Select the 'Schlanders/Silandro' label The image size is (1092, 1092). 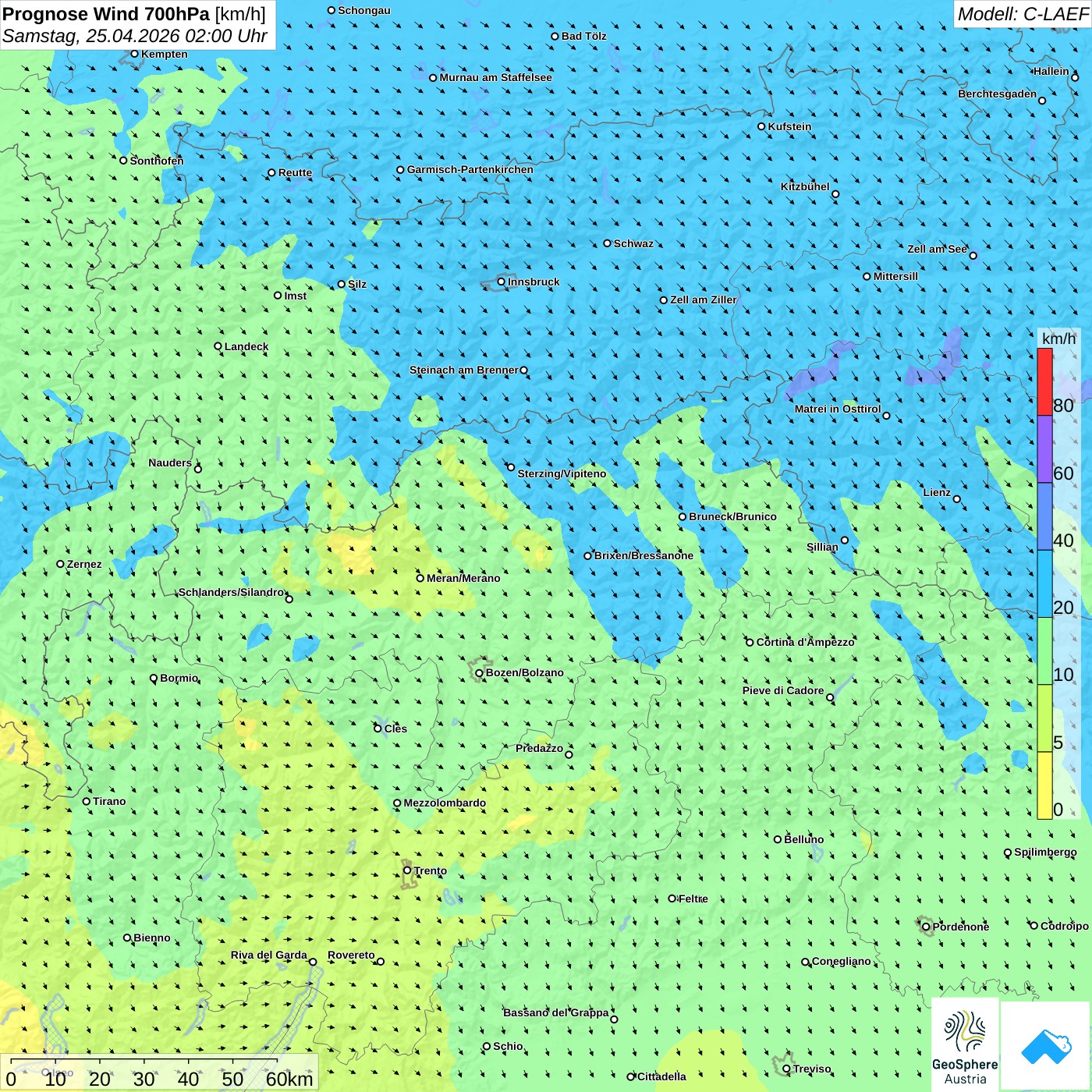pyautogui.click(x=231, y=592)
